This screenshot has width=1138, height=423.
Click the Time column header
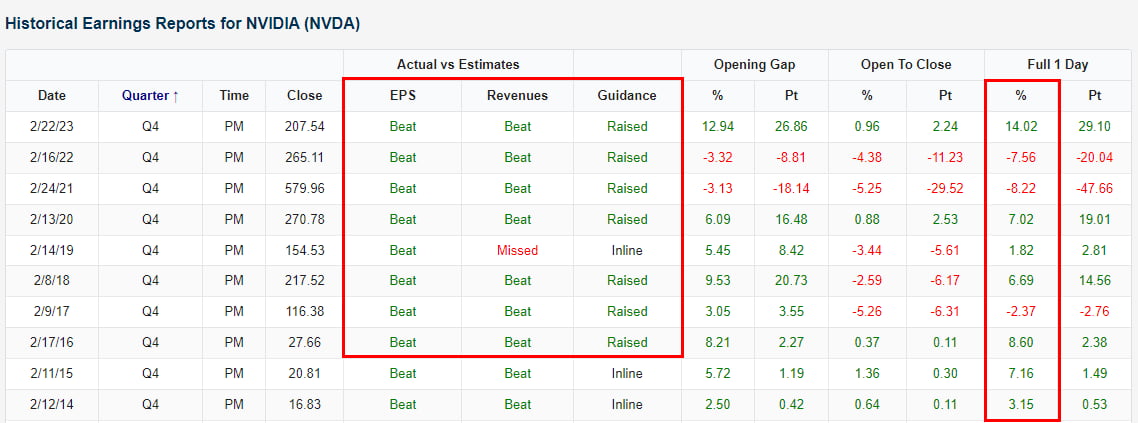(234, 95)
